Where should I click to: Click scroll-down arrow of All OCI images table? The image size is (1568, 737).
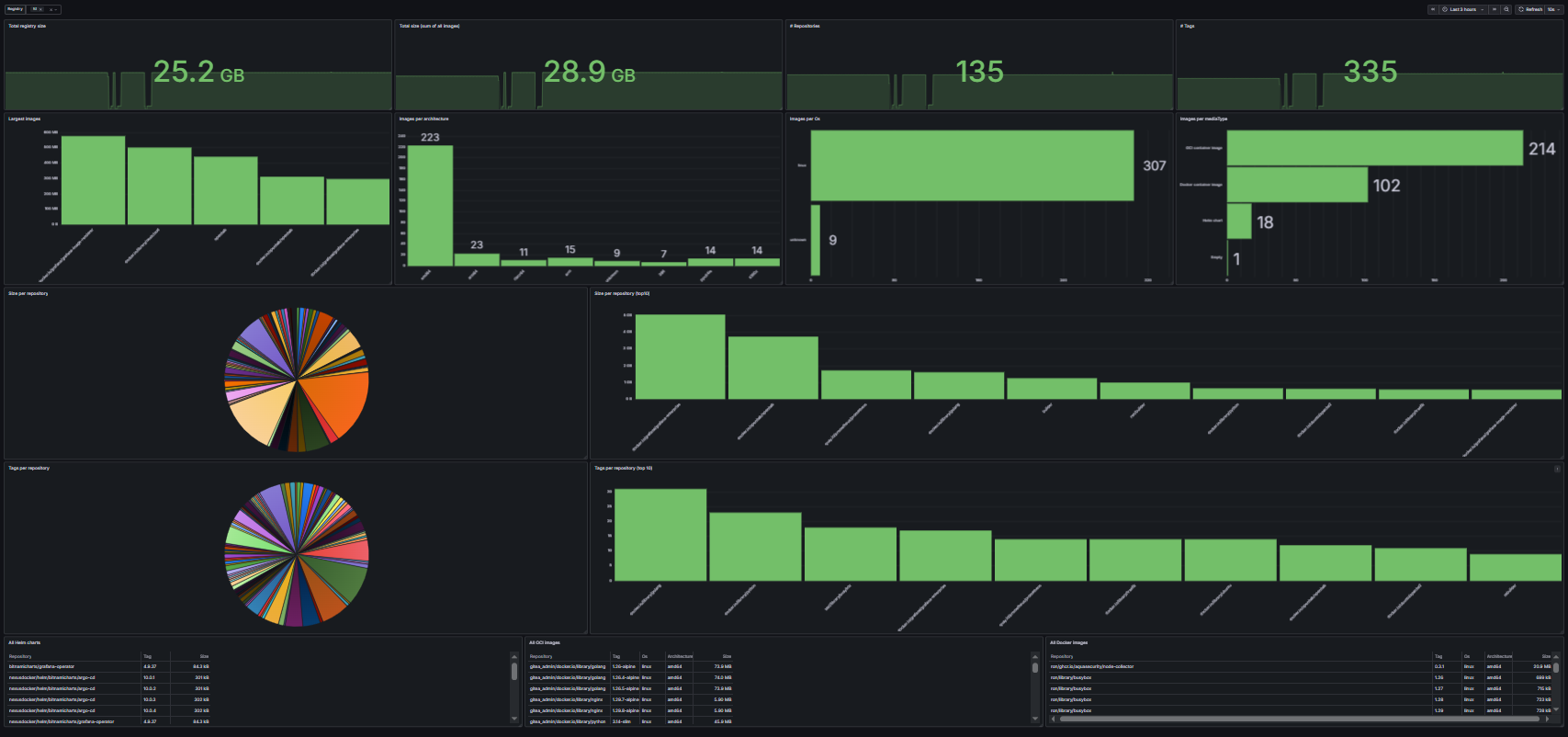click(1035, 719)
